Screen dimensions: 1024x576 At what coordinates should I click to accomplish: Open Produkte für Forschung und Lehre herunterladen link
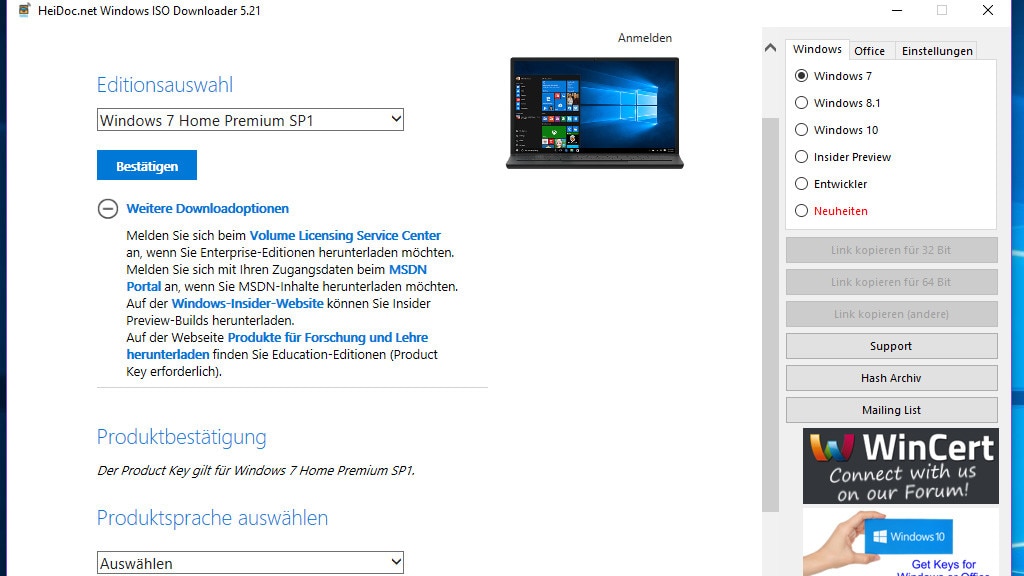[x=328, y=337]
